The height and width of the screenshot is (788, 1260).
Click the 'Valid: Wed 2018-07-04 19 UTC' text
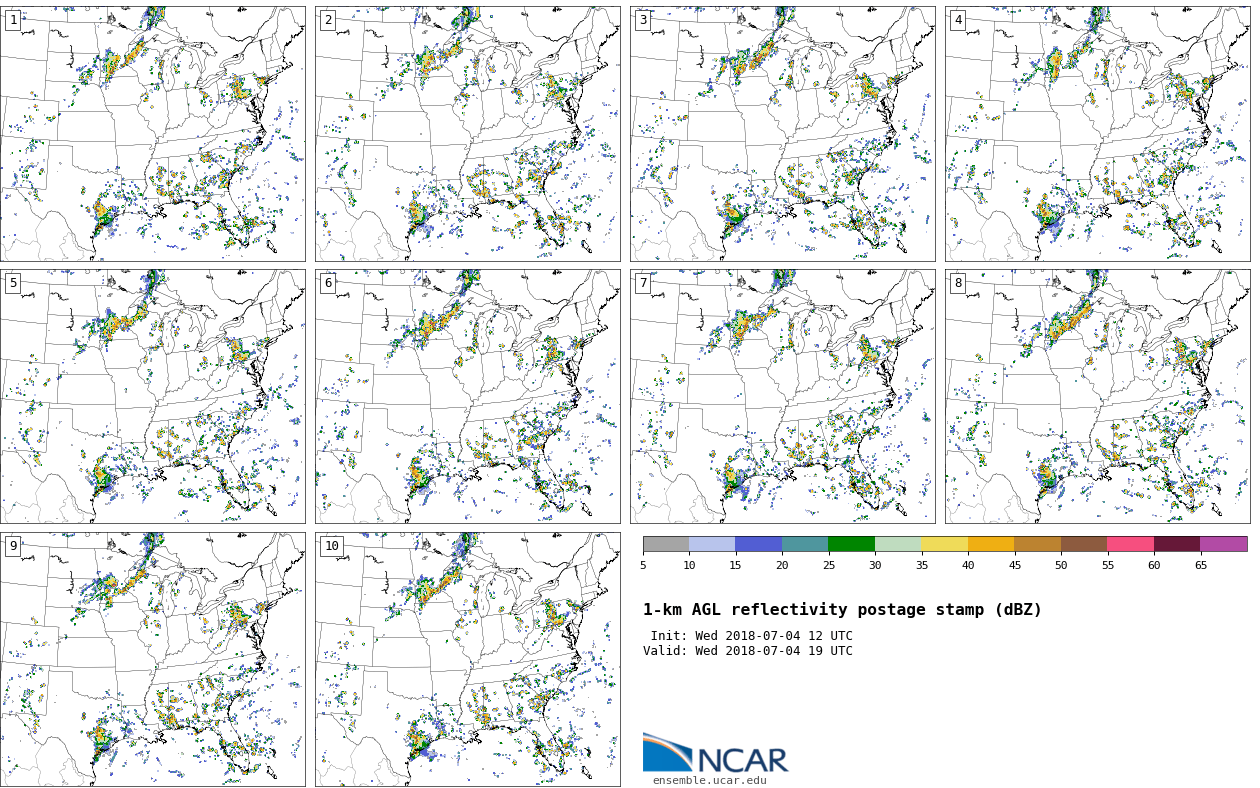tap(748, 651)
